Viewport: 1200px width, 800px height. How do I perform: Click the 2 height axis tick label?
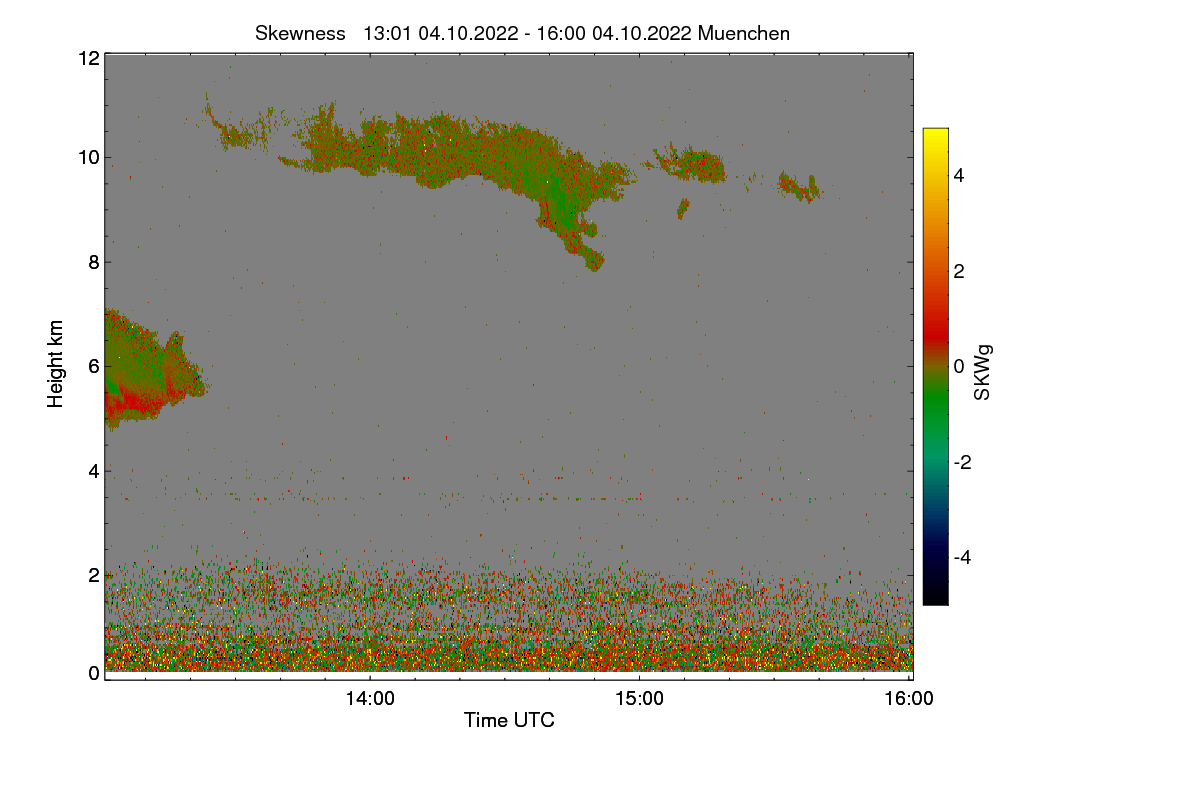[94, 575]
